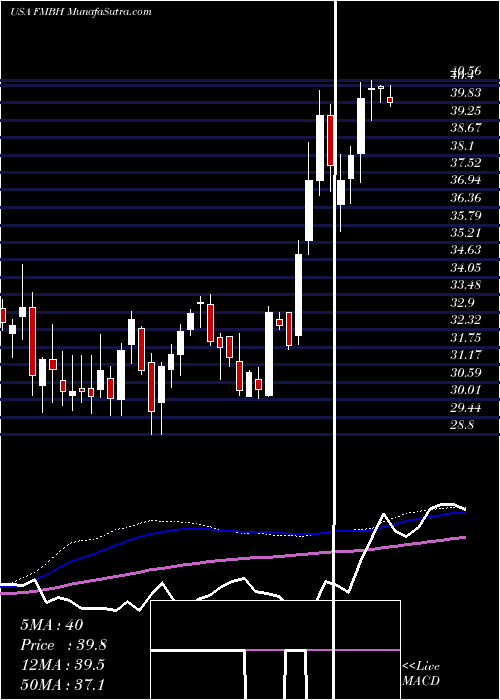The image size is (500, 700).
Task: Select the 35.79 price label
Action: 466,215
